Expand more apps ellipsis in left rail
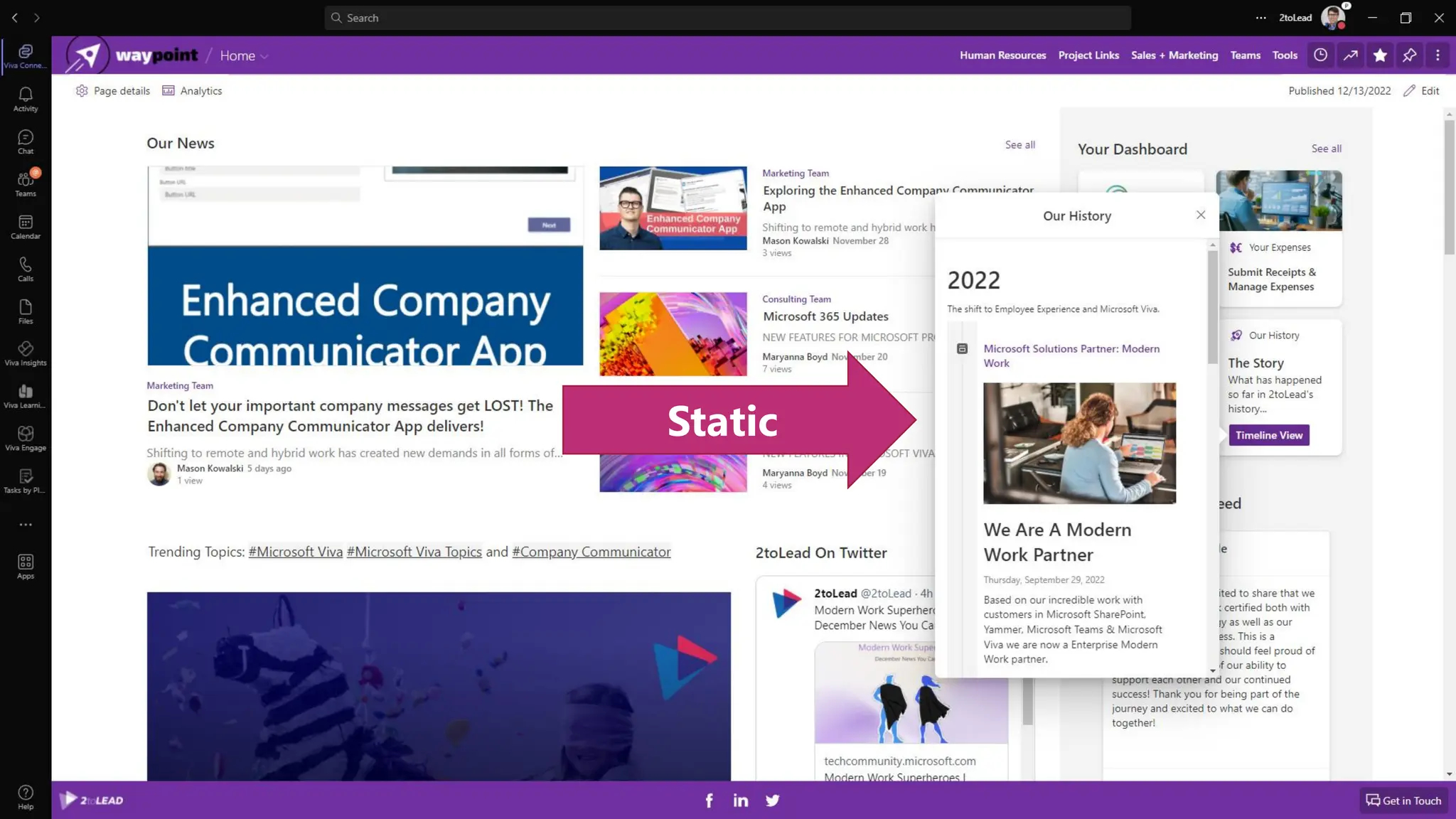Viewport: 1456px width, 819px height. [x=26, y=525]
